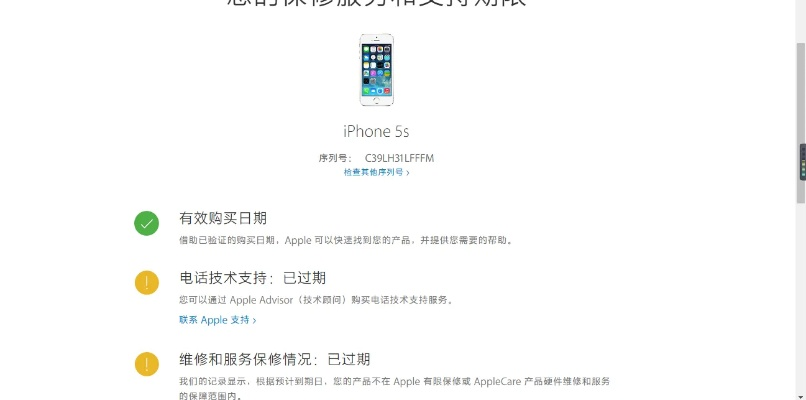The width and height of the screenshot is (806, 400).
Task: Click the vertical scrollbar thumb
Action: click(x=801, y=123)
